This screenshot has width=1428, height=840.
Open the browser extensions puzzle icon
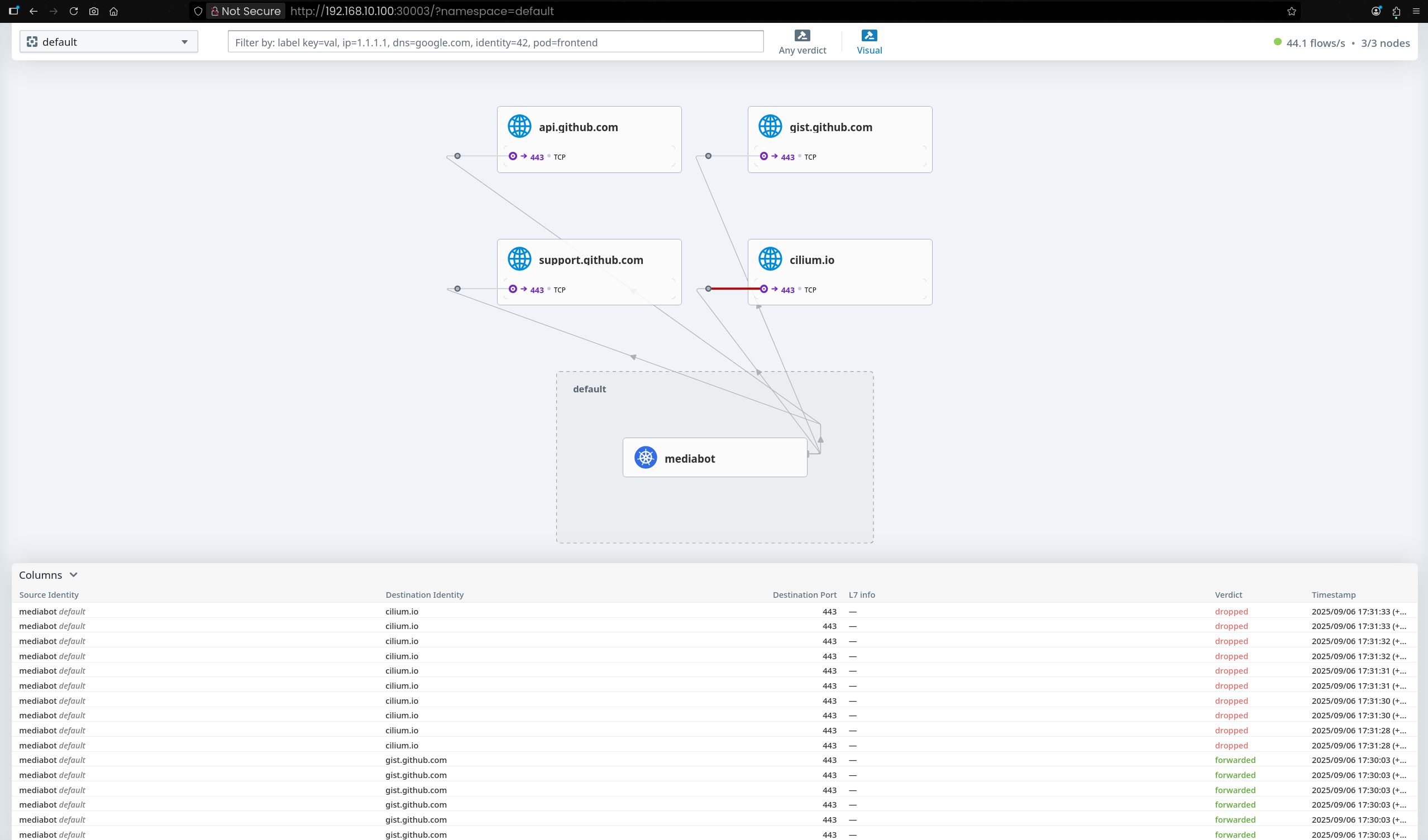pos(1396,11)
